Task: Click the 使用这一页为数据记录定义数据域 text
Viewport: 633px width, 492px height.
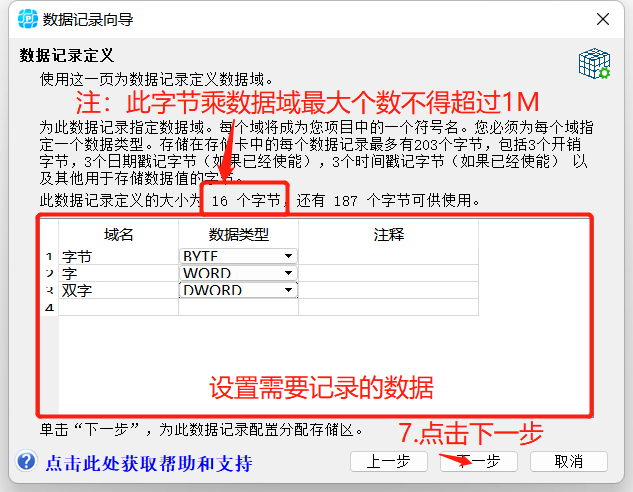Action: (156, 79)
